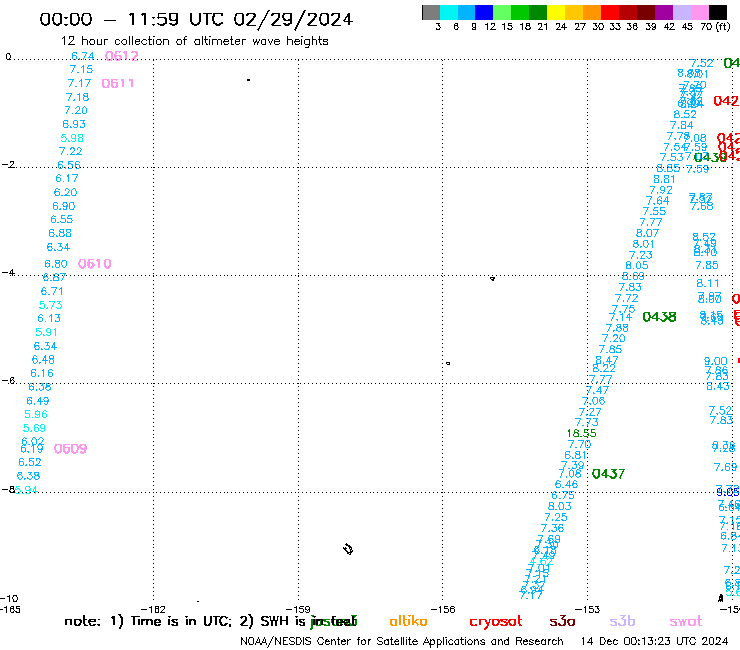Screen dimensions: 740x650
Task: Click the purple swatch in the color scale
Action: (664, 12)
